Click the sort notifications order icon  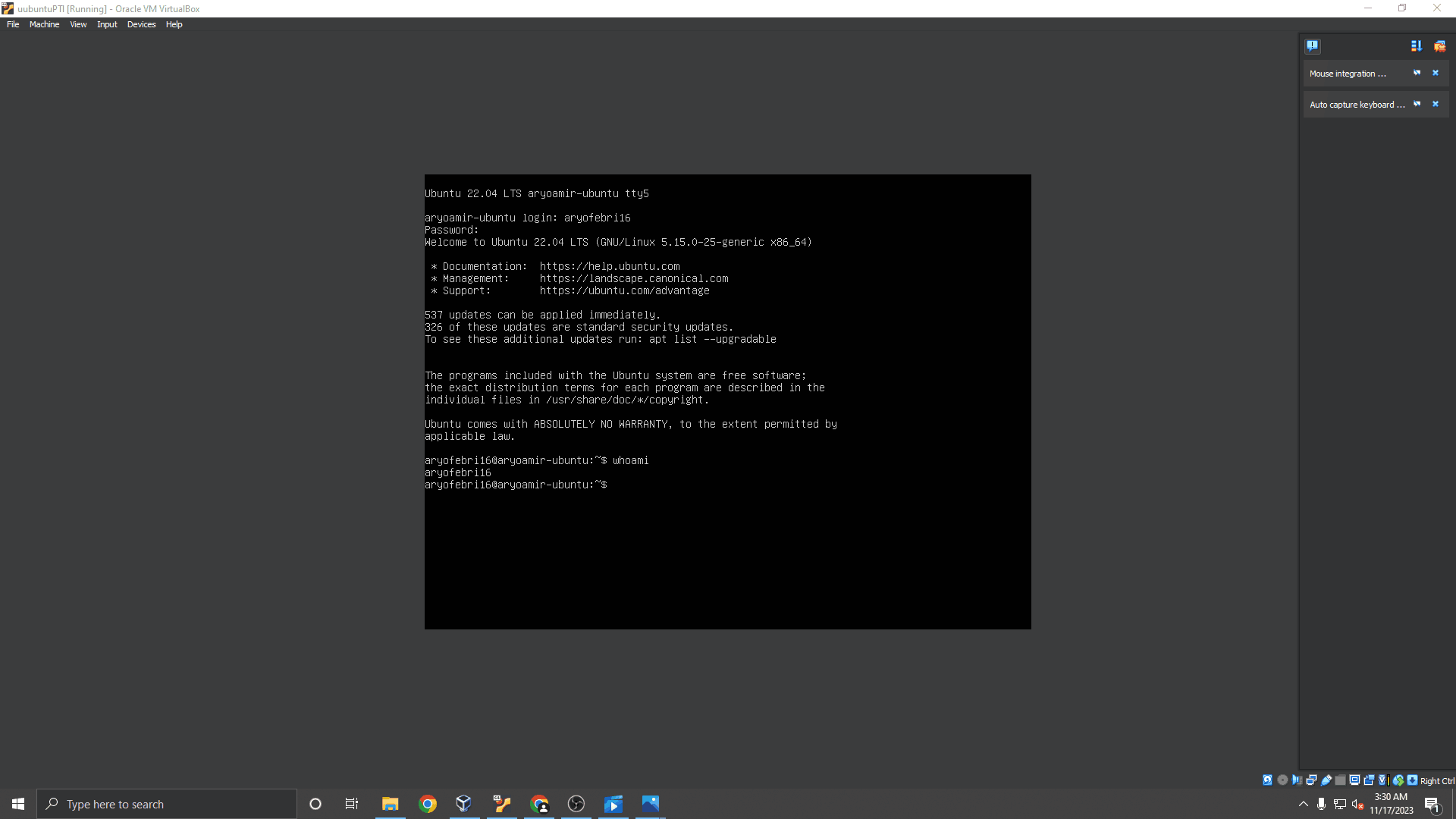point(1416,46)
